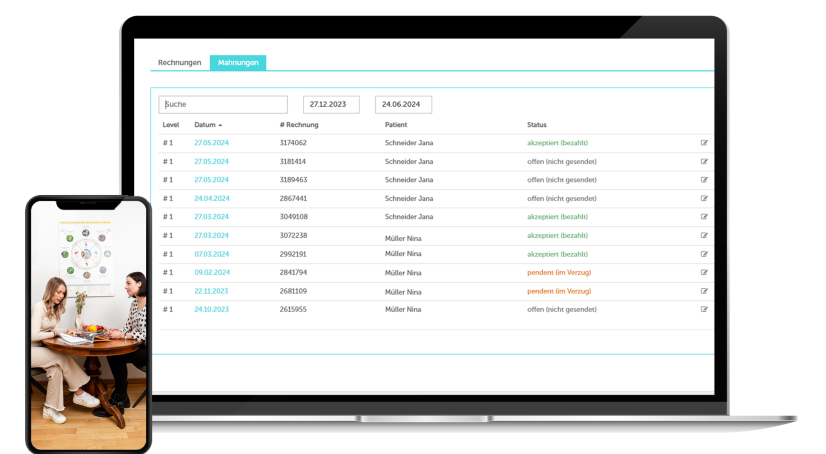The image size is (826, 454).
Task: Click edit icon on invoice 2681109 row
Action: pyautogui.click(x=704, y=291)
